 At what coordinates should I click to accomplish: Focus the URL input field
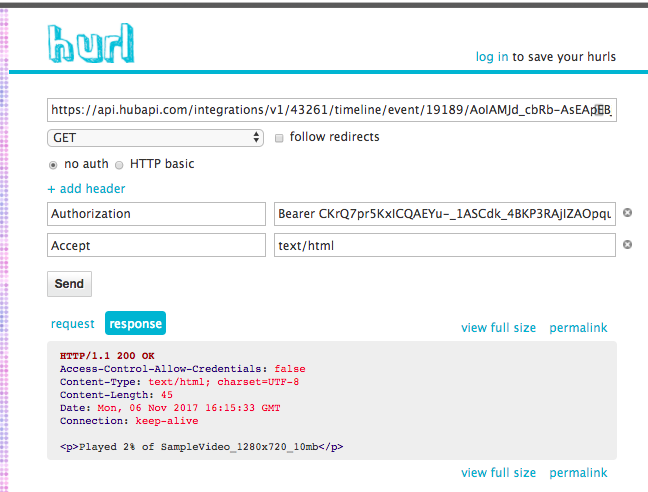332,110
